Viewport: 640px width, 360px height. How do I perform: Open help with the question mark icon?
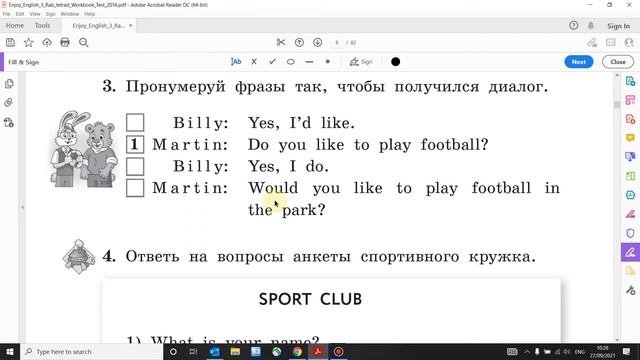573,26
